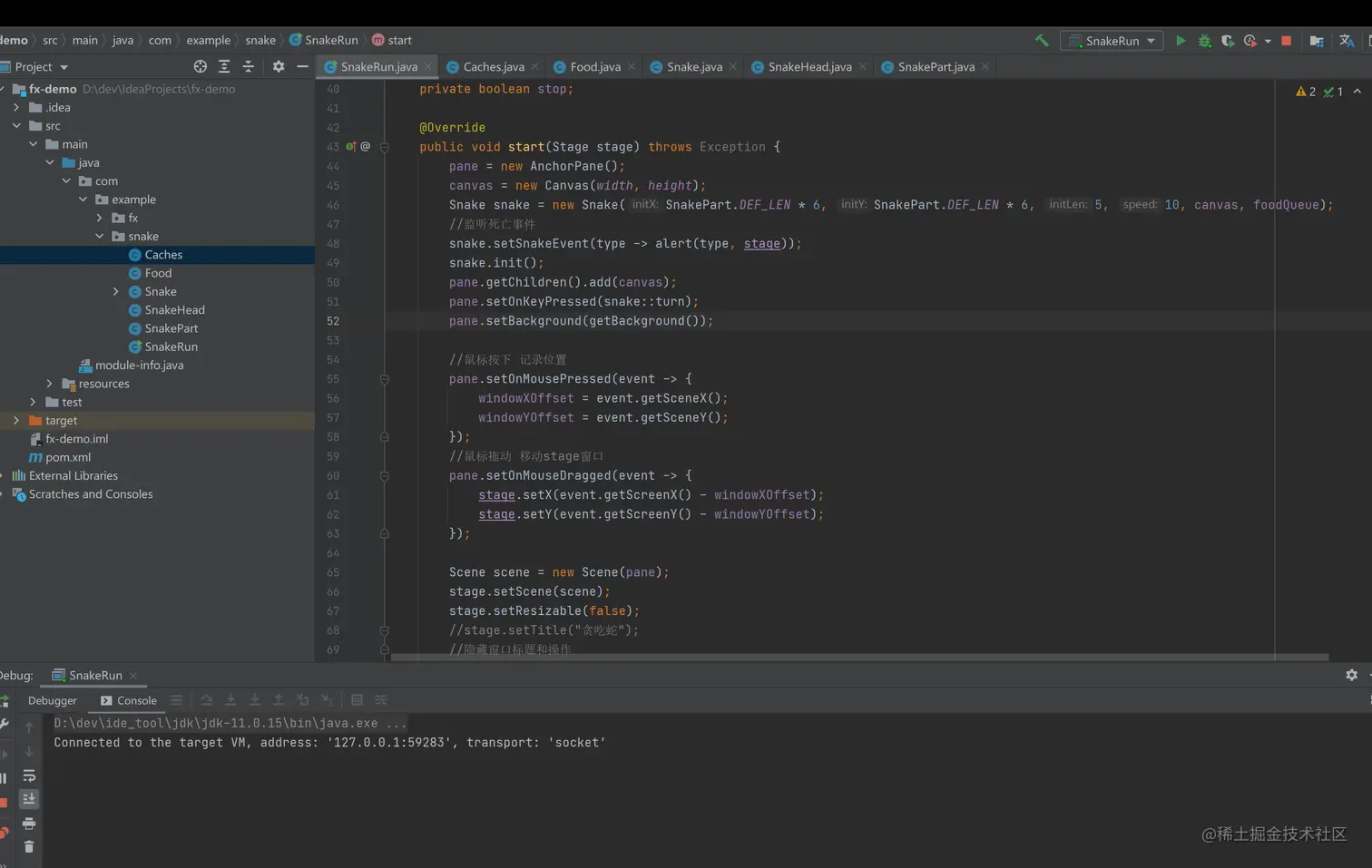Clear console output with the trash icon
The width and height of the screenshot is (1372, 868).
pos(29,847)
